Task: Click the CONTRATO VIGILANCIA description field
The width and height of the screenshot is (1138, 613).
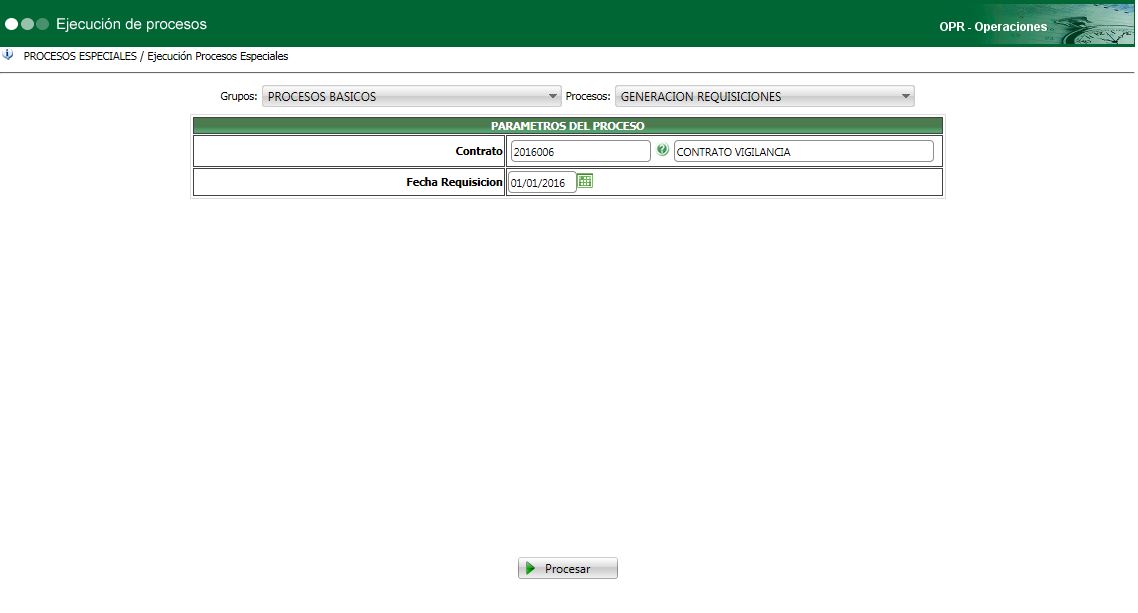Action: tap(803, 152)
